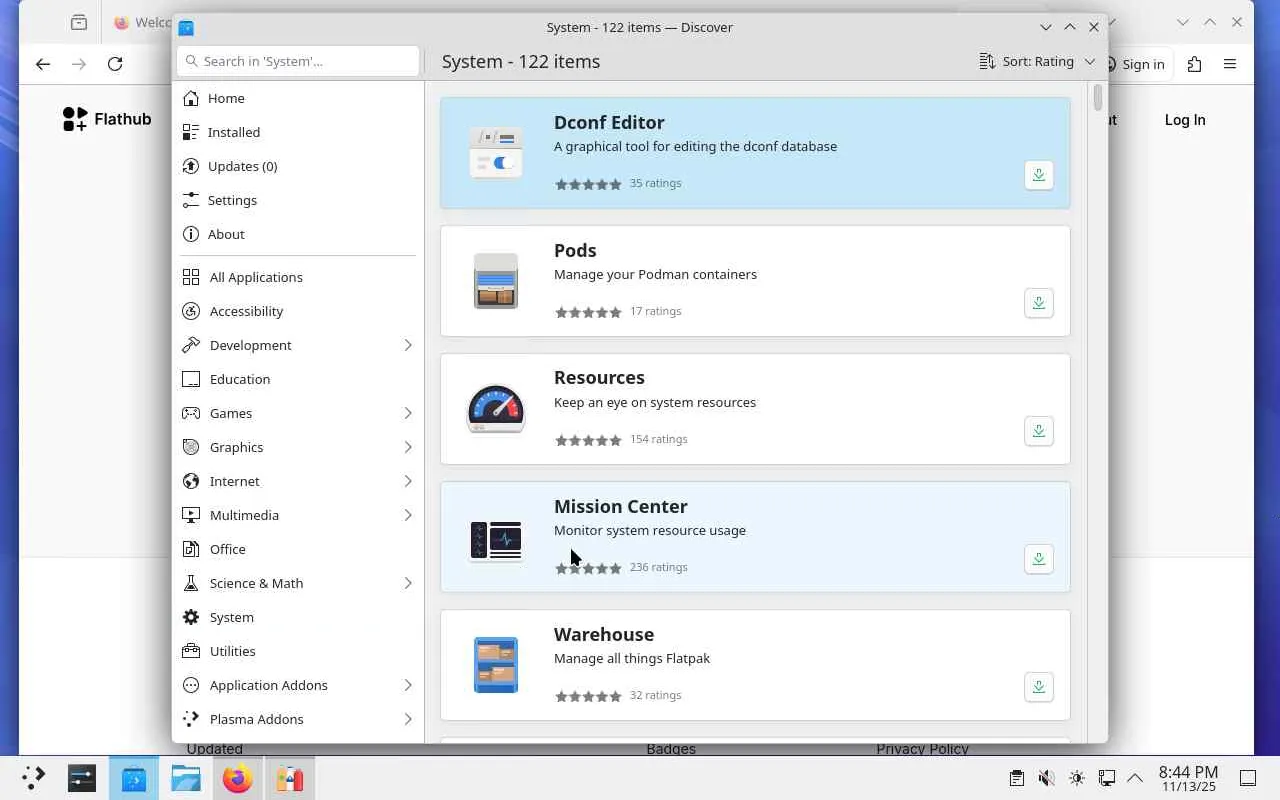
Task: Open the Dconf Editor app icon
Action: [x=496, y=153]
